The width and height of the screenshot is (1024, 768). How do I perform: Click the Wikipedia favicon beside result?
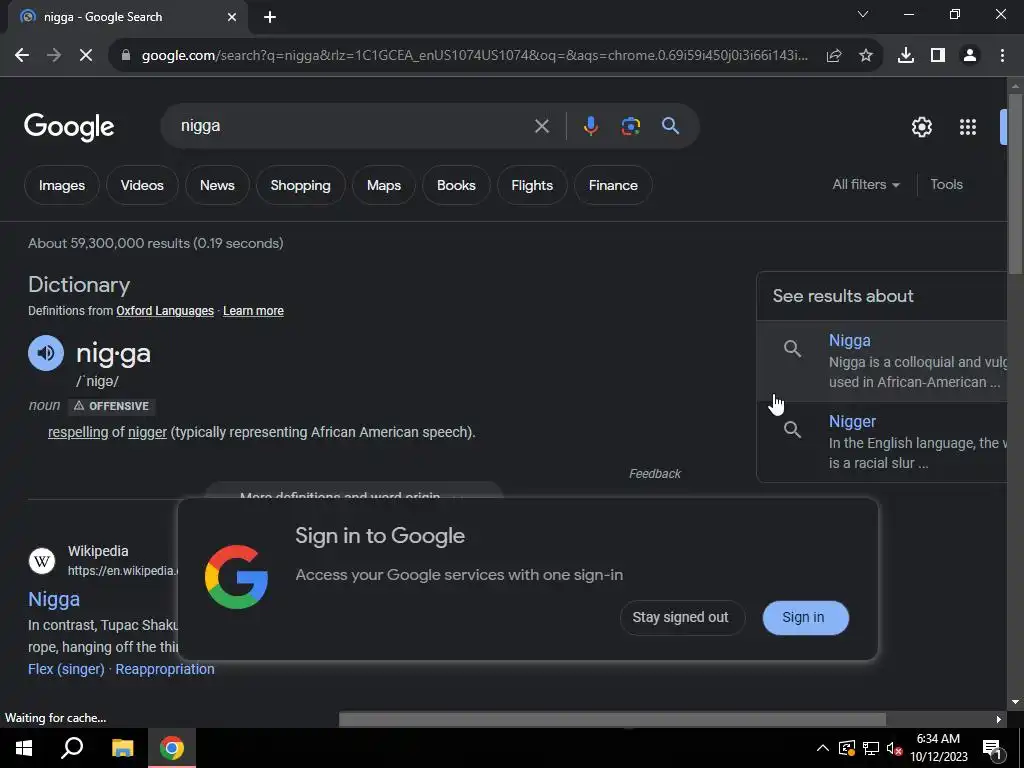(x=42, y=561)
